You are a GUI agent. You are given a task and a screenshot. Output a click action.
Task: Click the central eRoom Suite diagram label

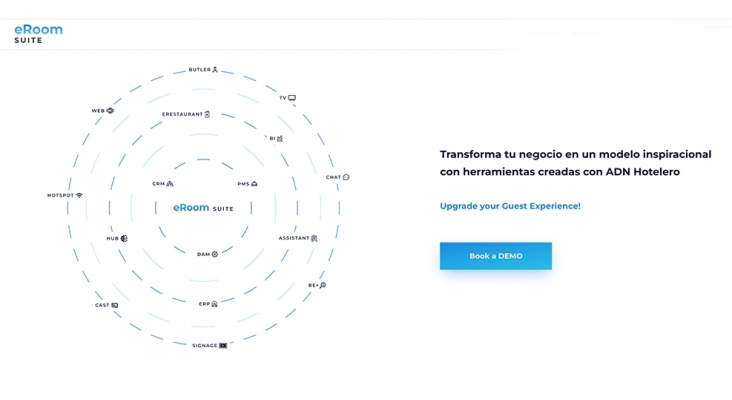[x=203, y=208]
